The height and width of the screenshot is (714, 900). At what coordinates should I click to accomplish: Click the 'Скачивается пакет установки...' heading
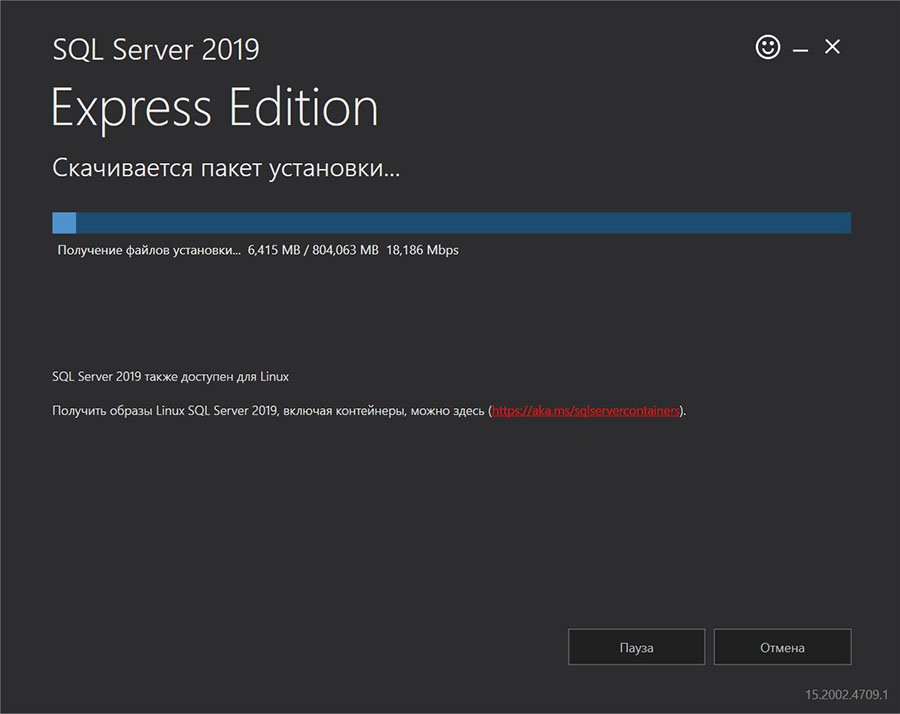pyautogui.click(x=226, y=168)
